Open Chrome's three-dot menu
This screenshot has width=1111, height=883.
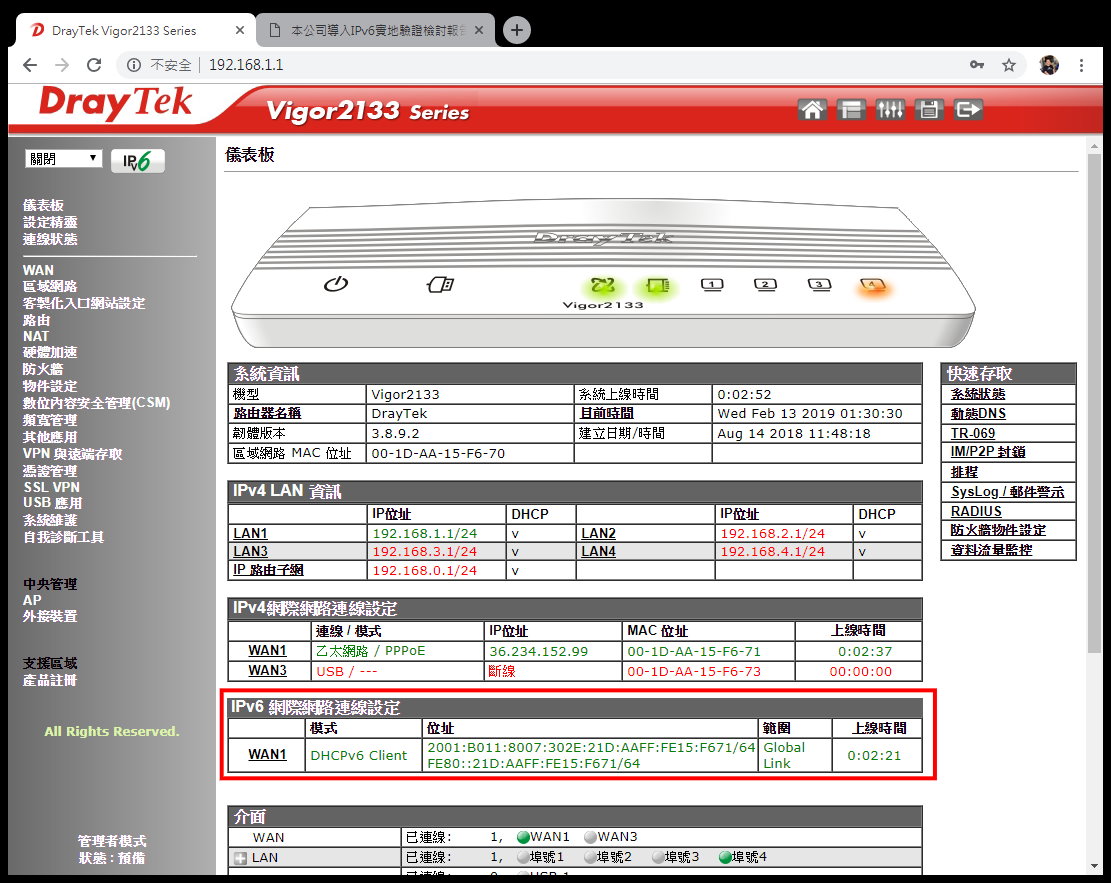click(x=1082, y=65)
